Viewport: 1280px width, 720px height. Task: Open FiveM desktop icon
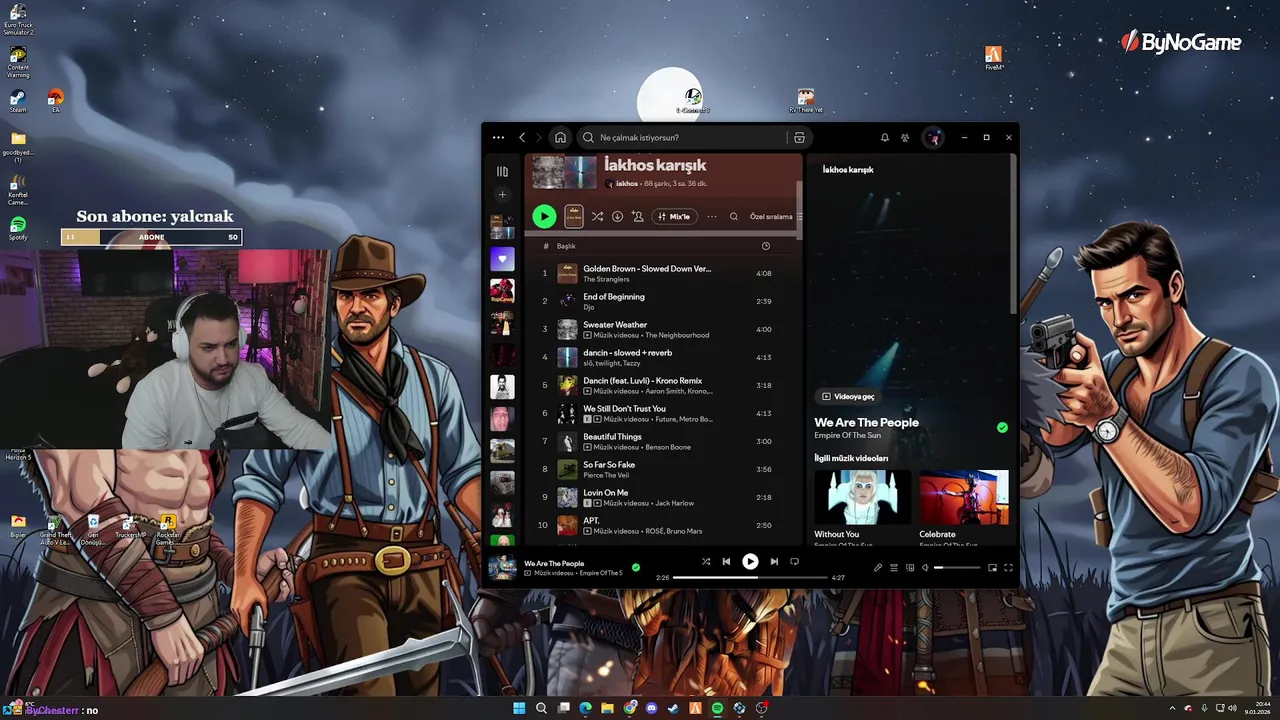(994, 58)
